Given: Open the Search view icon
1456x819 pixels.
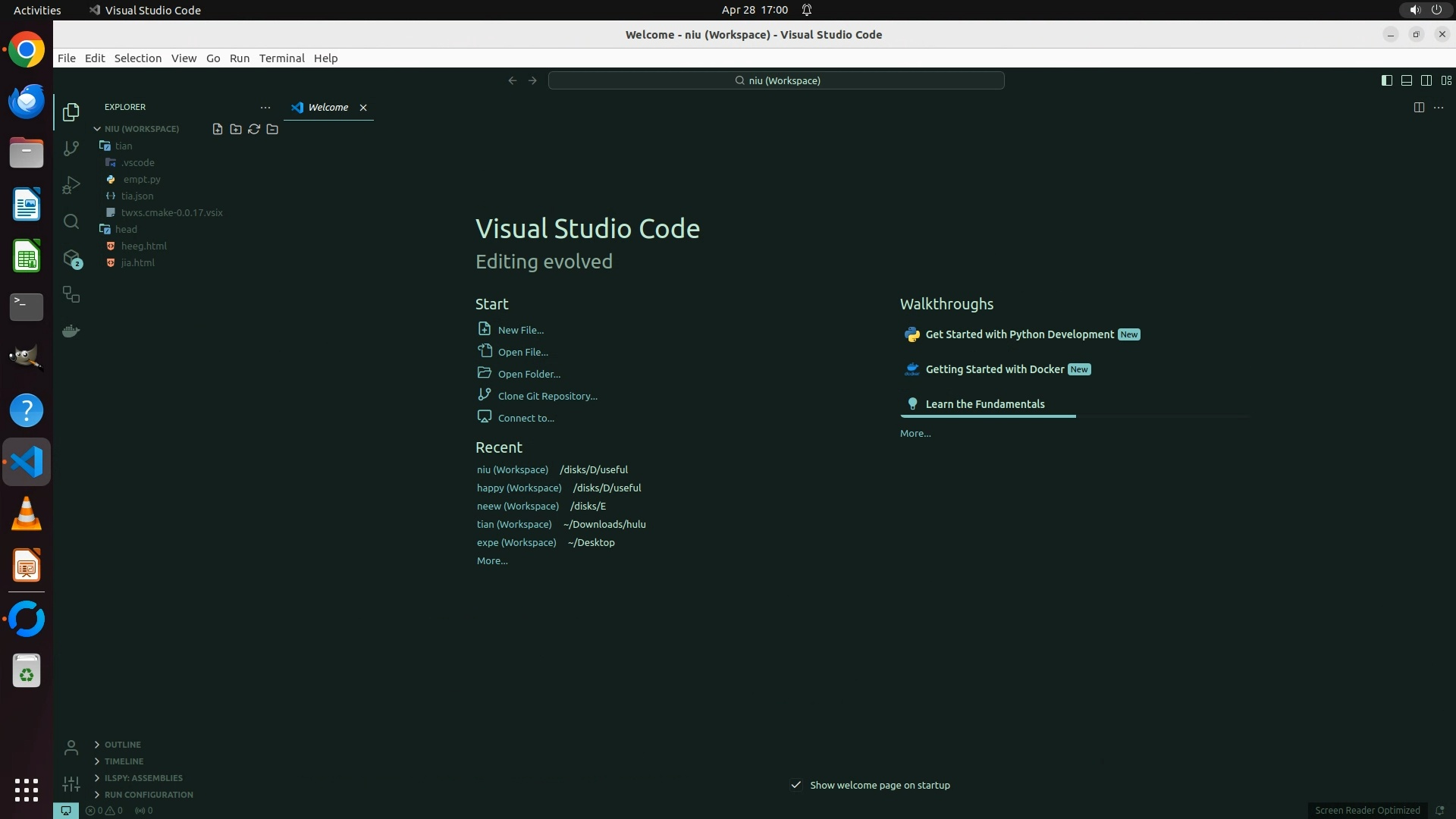Looking at the screenshot, I should pyautogui.click(x=71, y=221).
